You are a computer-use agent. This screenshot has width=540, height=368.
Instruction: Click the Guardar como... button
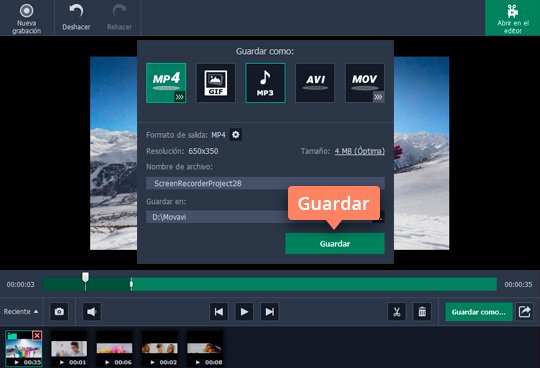(x=479, y=312)
